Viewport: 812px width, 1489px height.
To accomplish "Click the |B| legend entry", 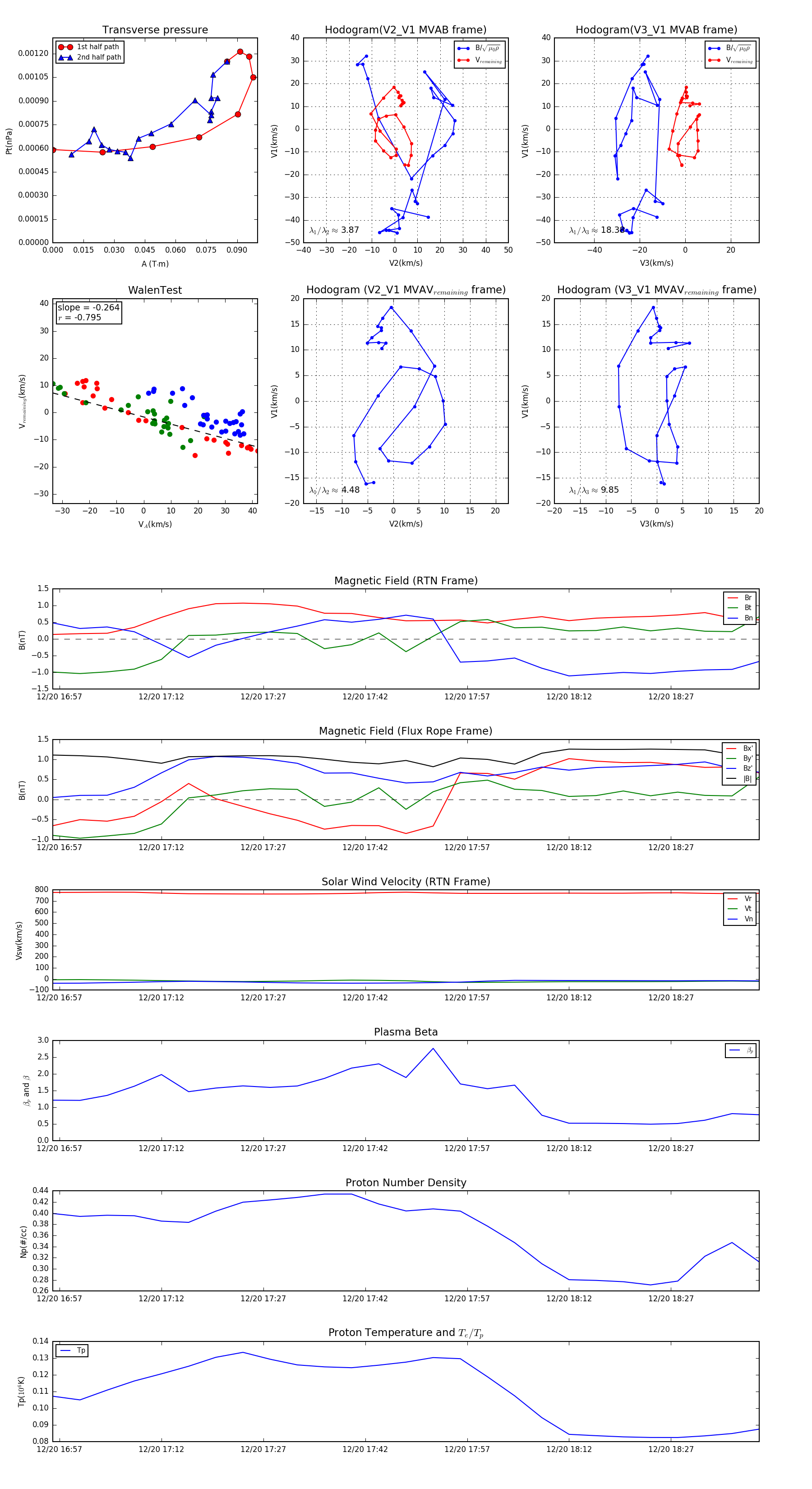I will tap(739, 779).
